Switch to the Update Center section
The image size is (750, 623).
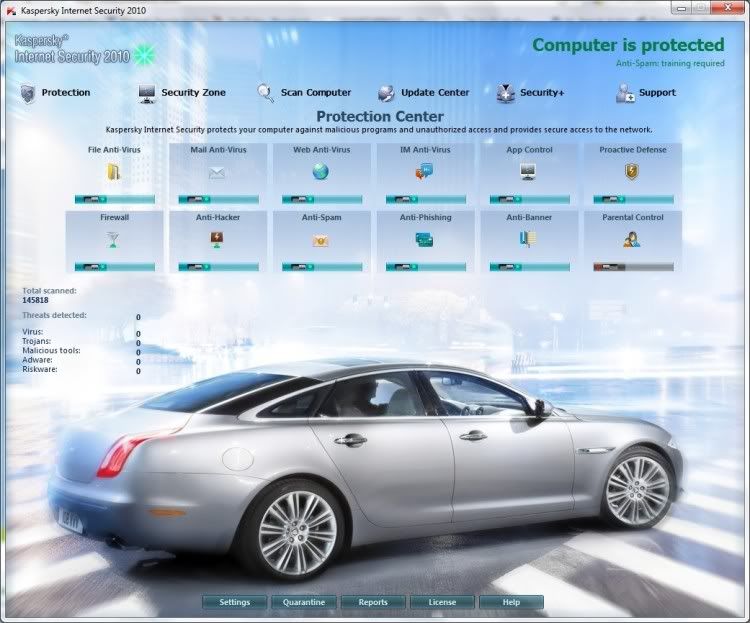(x=435, y=93)
